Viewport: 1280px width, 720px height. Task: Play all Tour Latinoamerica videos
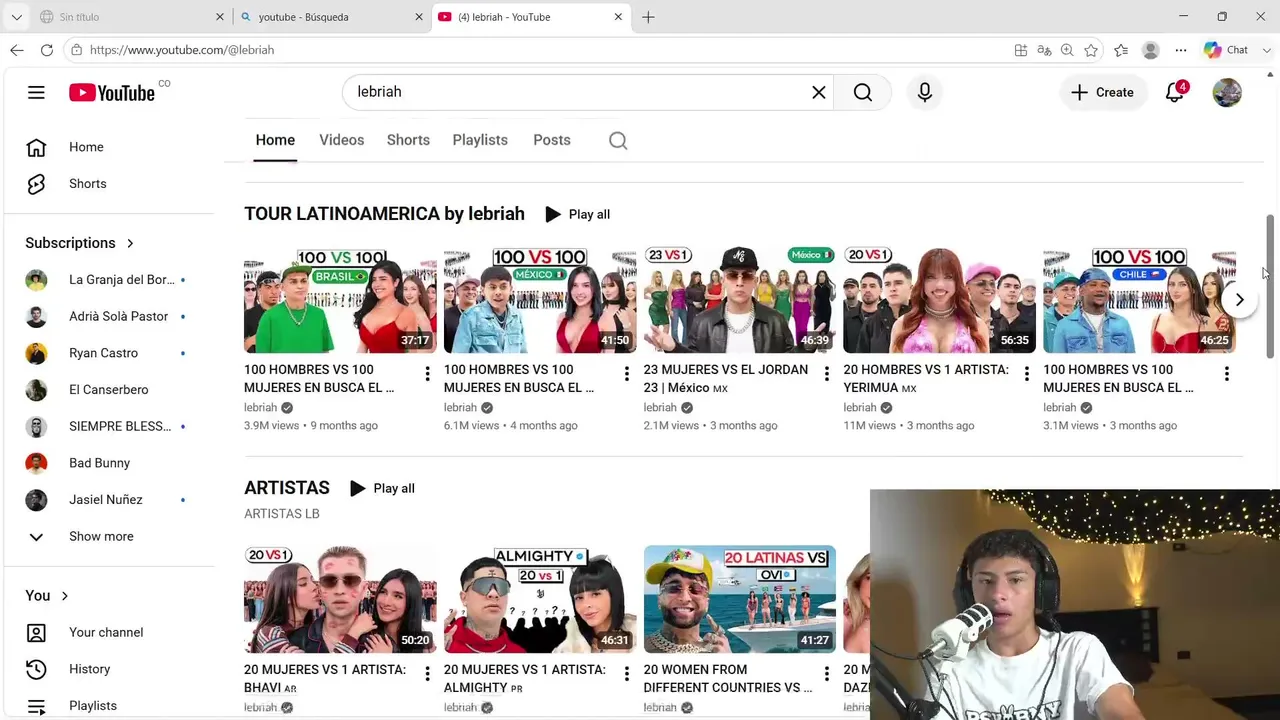tap(577, 214)
